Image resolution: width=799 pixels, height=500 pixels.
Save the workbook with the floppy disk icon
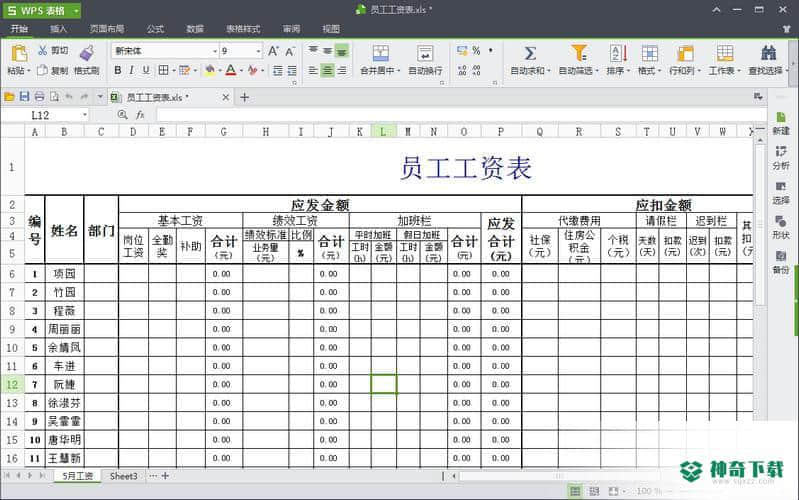coord(24,97)
